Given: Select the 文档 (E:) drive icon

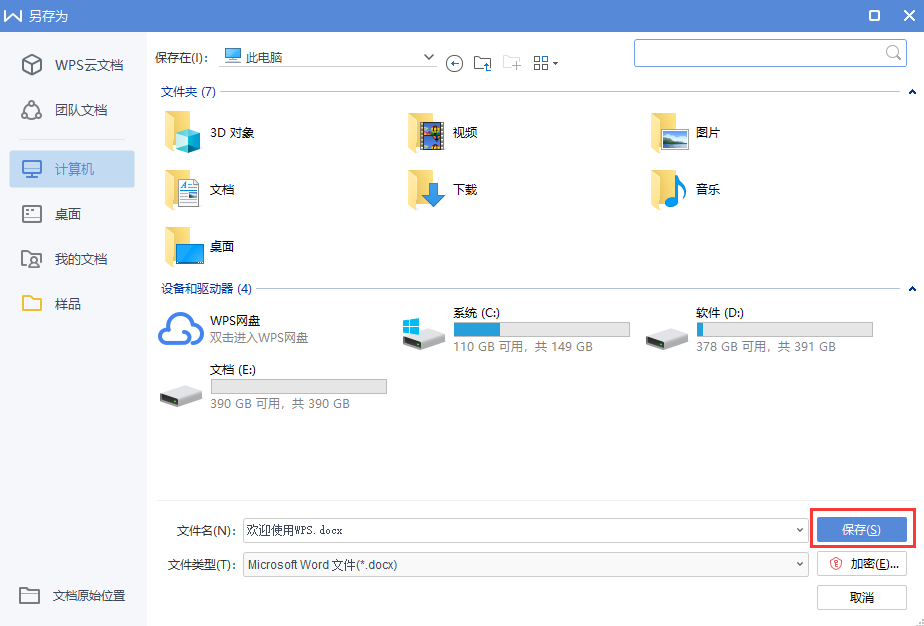Looking at the screenshot, I should (181, 396).
